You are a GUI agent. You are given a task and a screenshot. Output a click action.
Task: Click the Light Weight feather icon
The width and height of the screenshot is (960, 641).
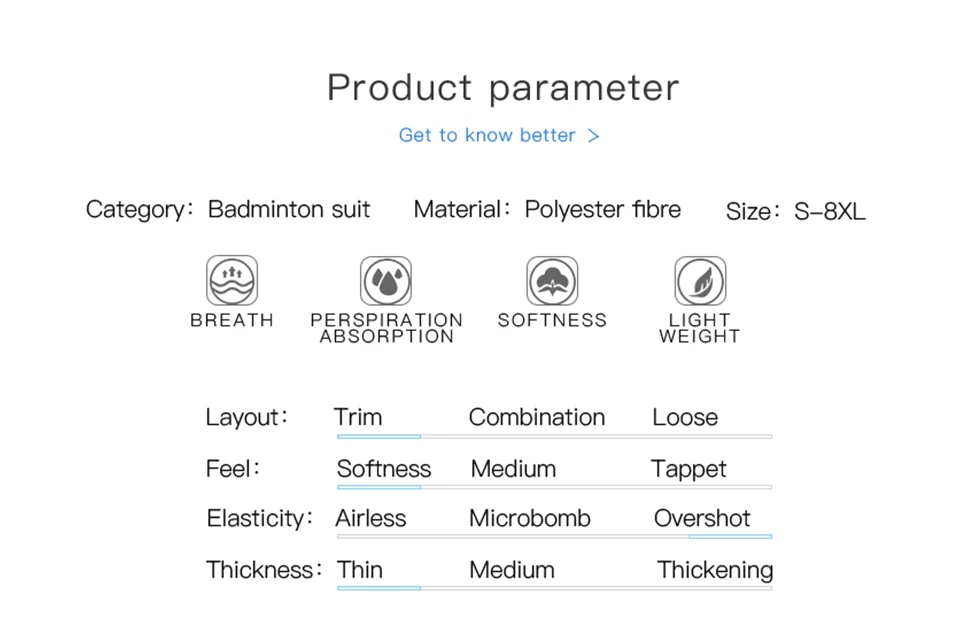pos(700,281)
